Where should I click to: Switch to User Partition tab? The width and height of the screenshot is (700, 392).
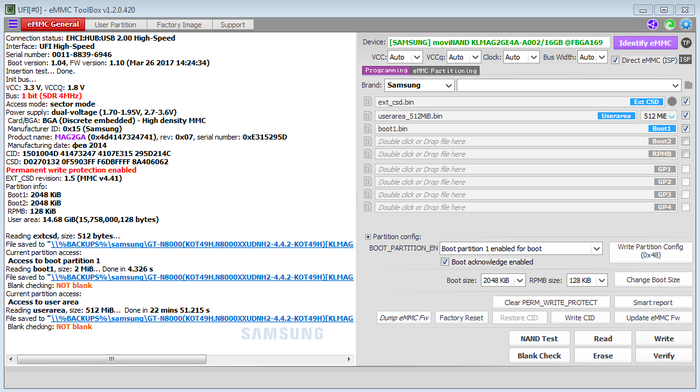115,25
